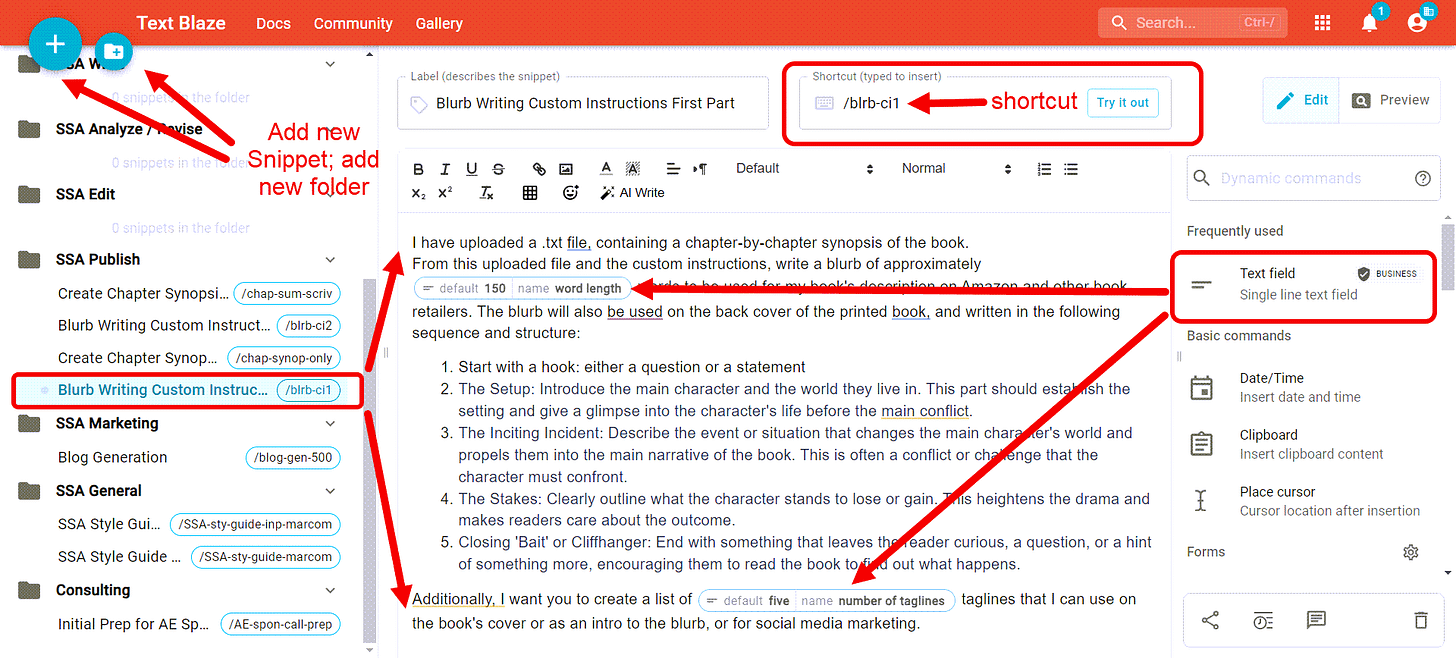The image size is (1456, 658).
Task: Switch to Preview mode
Action: pos(1391,100)
